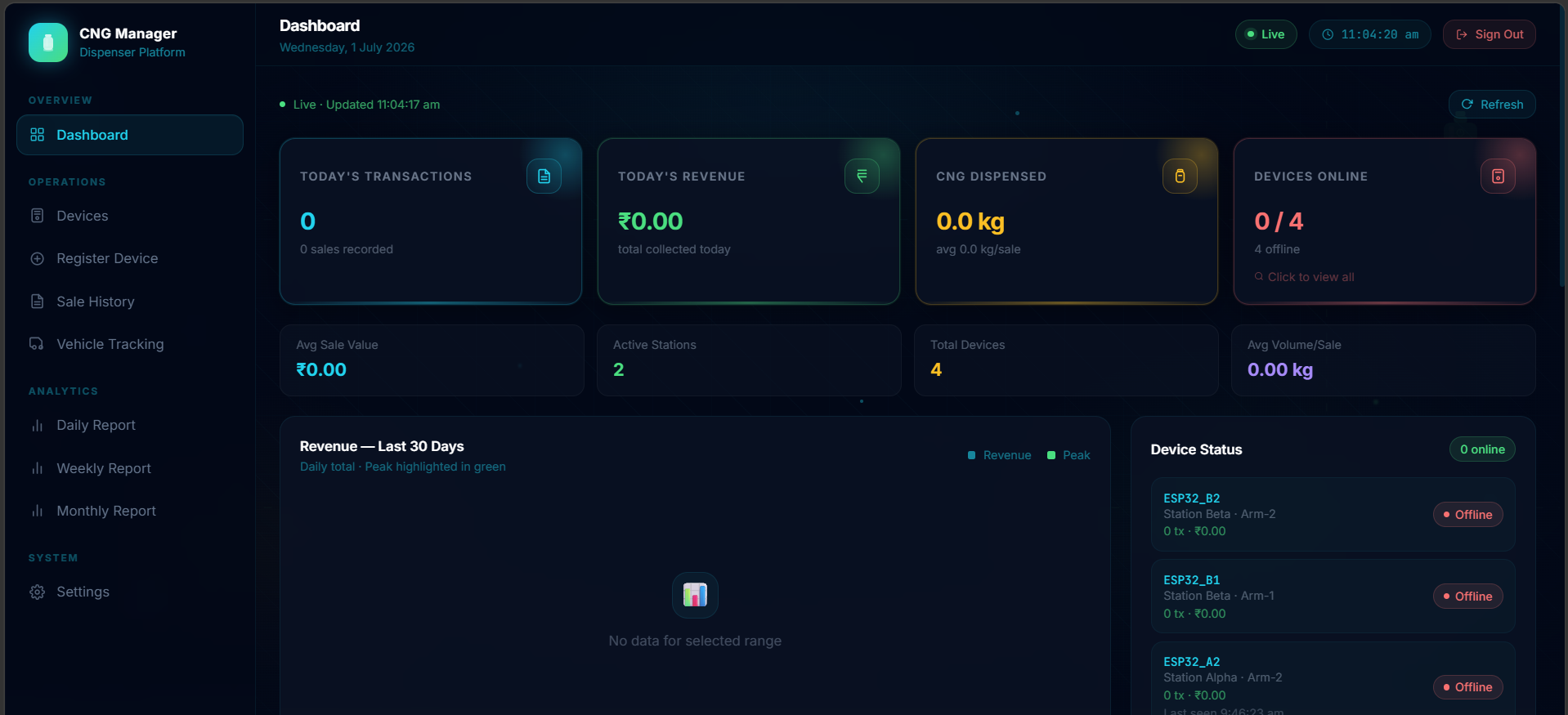Screen dimensions: 1568x715
Task: Click the 'Live · Updated 11:04:17 am' status text
Action: 366,105
